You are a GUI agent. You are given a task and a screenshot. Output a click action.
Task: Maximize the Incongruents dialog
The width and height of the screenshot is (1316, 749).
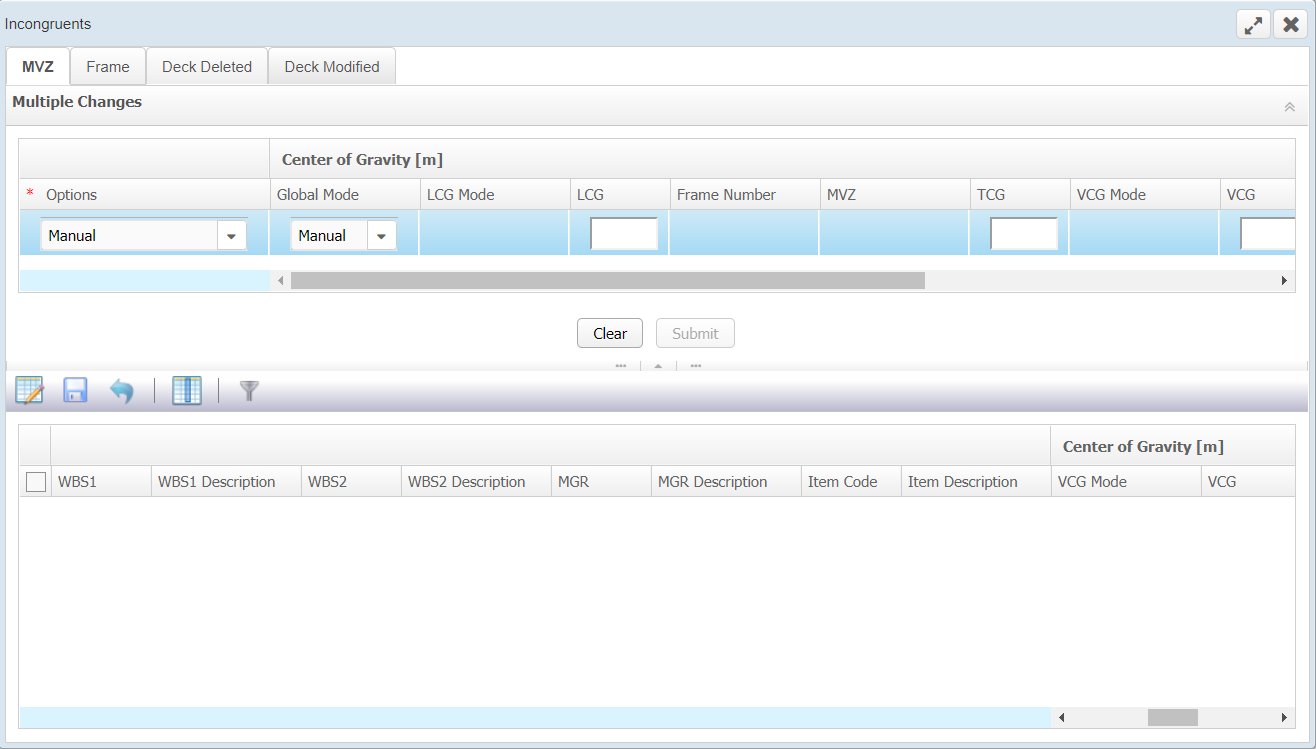(x=1253, y=25)
